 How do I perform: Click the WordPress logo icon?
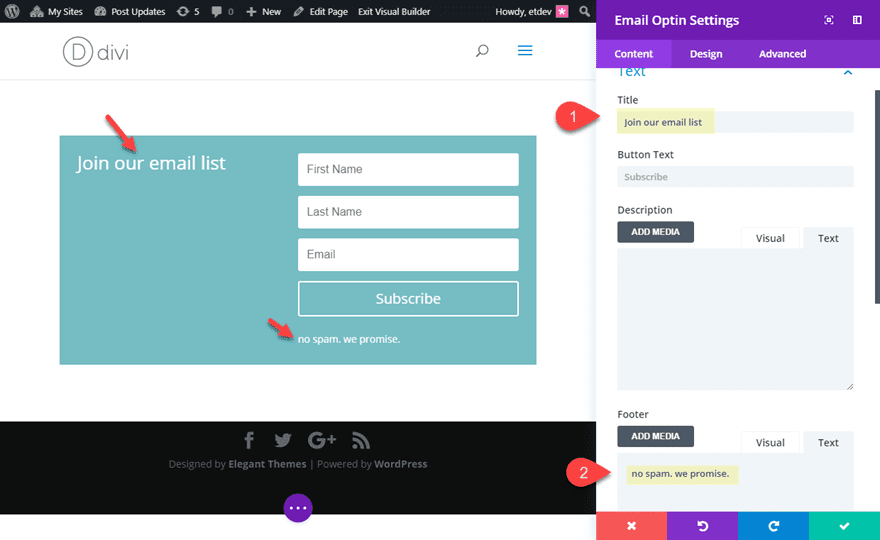(12, 11)
